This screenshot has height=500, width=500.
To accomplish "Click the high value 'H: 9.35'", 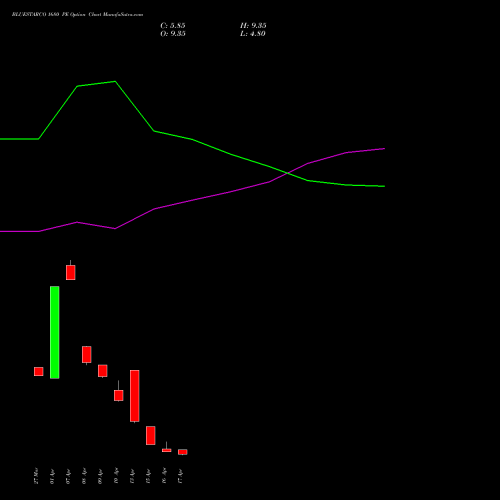I will coord(253,26).
